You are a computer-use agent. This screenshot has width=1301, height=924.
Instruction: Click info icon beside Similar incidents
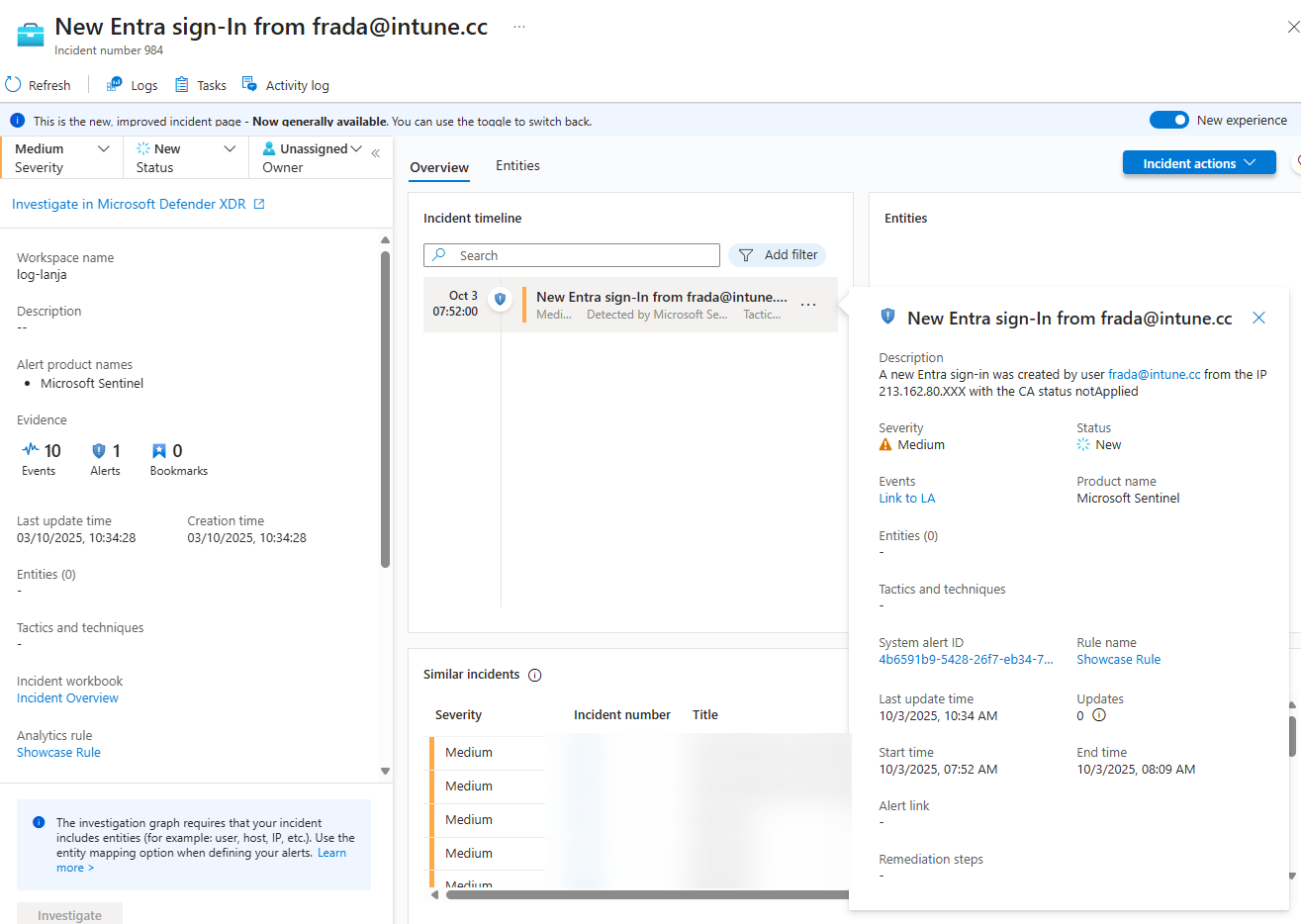(535, 676)
